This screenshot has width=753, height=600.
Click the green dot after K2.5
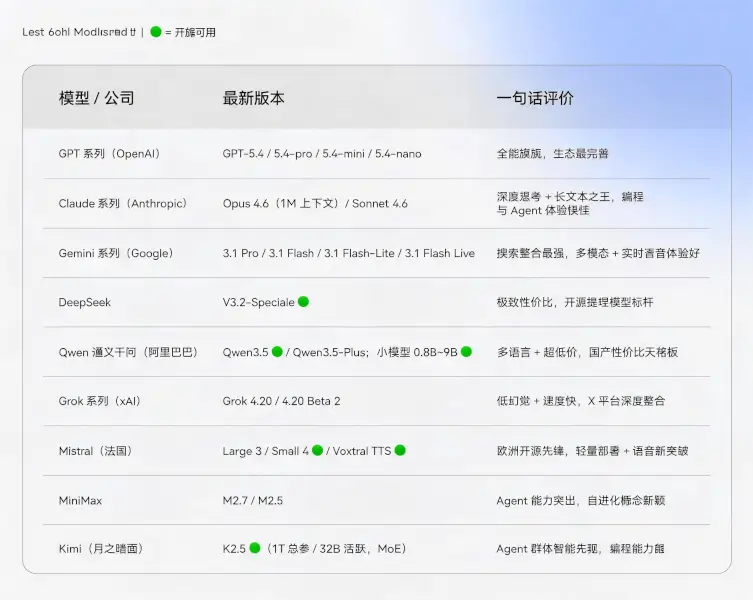255,548
